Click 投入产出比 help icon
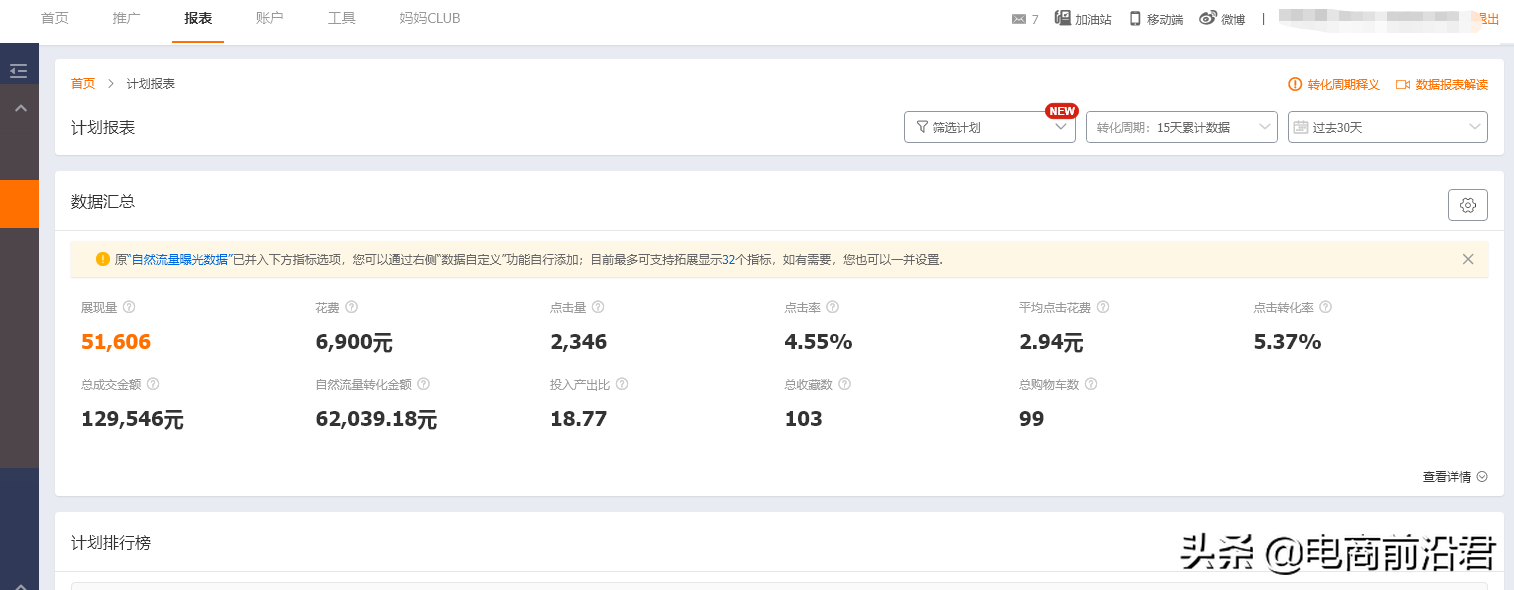Image resolution: width=1514 pixels, height=590 pixels. (x=621, y=383)
